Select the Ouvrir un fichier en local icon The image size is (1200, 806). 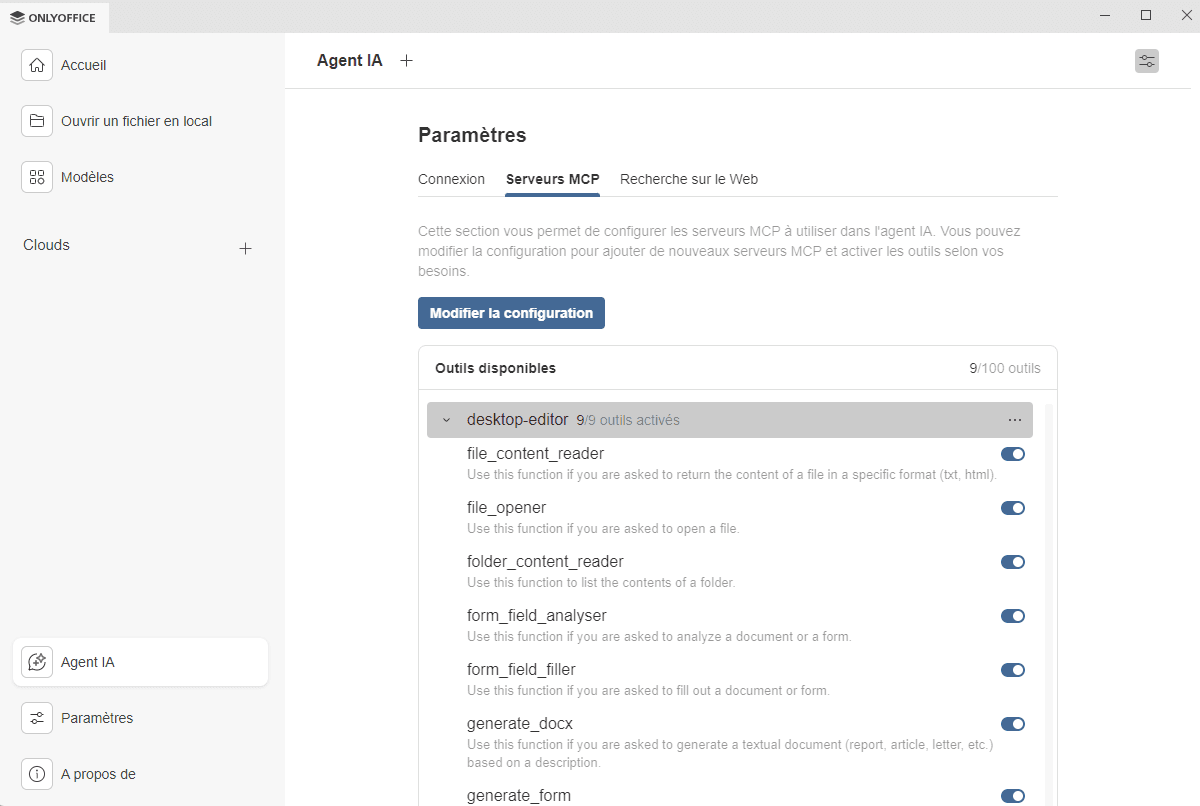pyautogui.click(x=36, y=120)
